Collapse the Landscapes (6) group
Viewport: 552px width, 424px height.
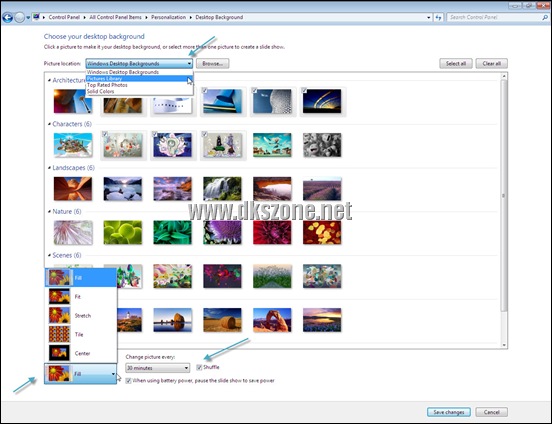(49, 168)
